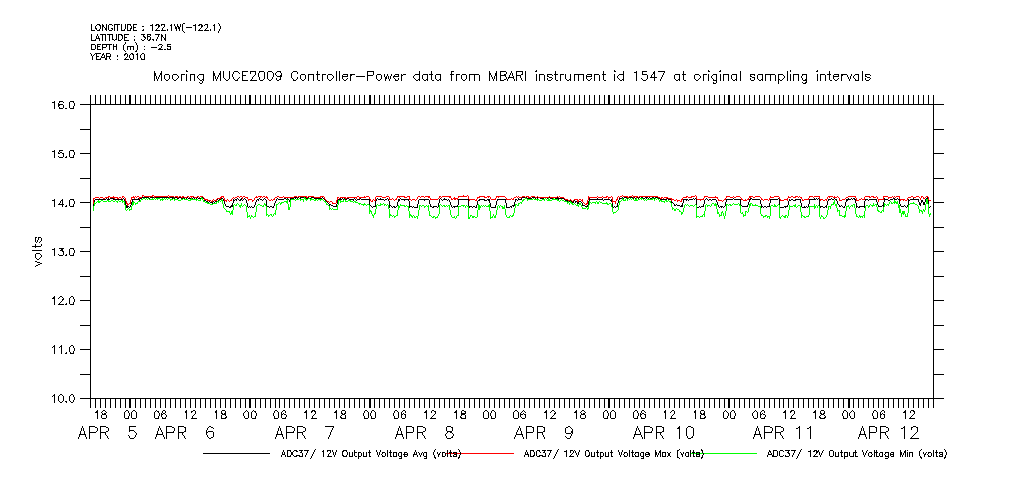Select the APR 9 date label
This screenshot has width=1009, height=504.
[544, 433]
